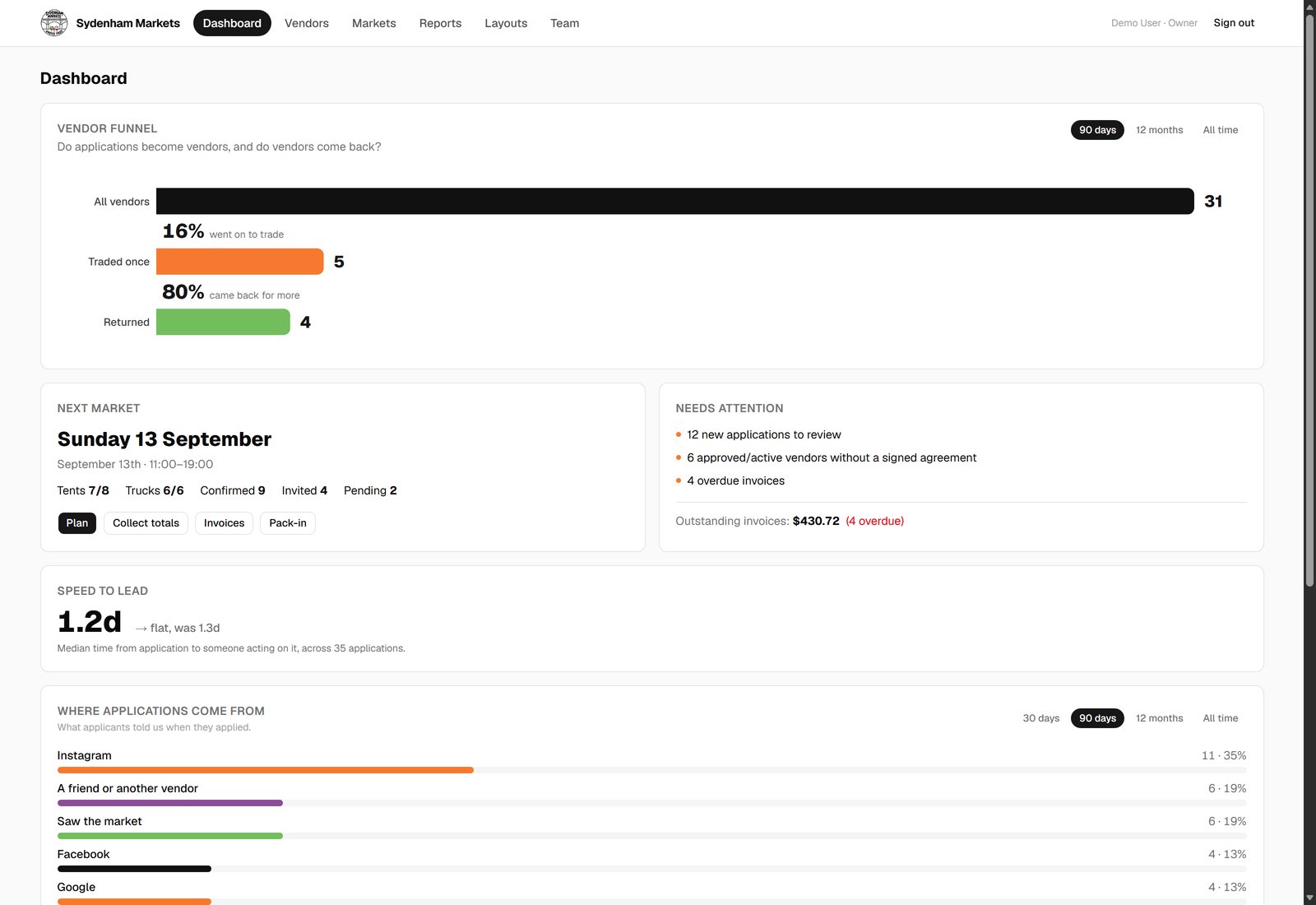Select 12 months for application sources
The width and height of the screenshot is (1316, 905).
coord(1160,718)
